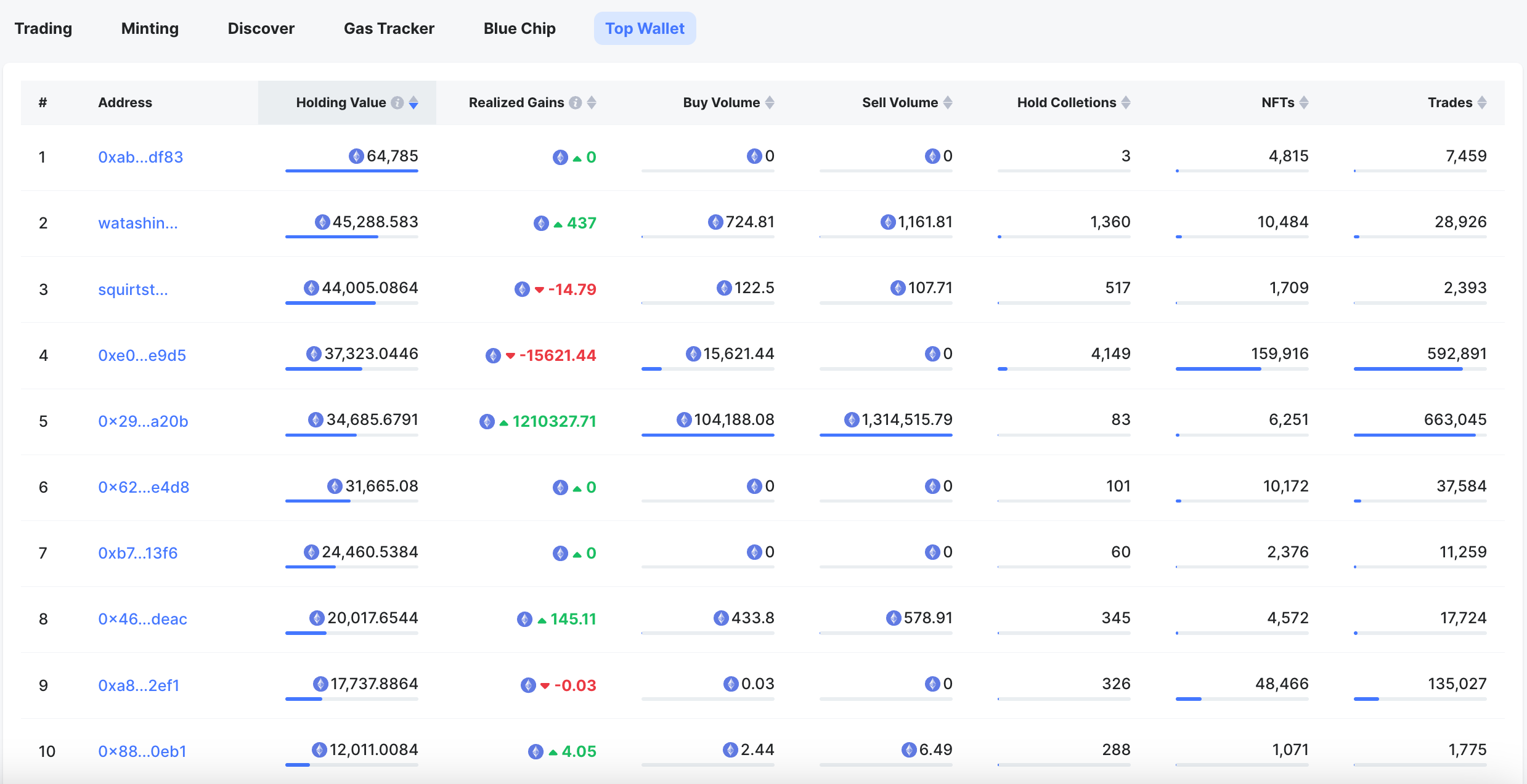Sort table by Trades column arrows
Viewport: 1527px width, 784px height.
[x=1482, y=103]
